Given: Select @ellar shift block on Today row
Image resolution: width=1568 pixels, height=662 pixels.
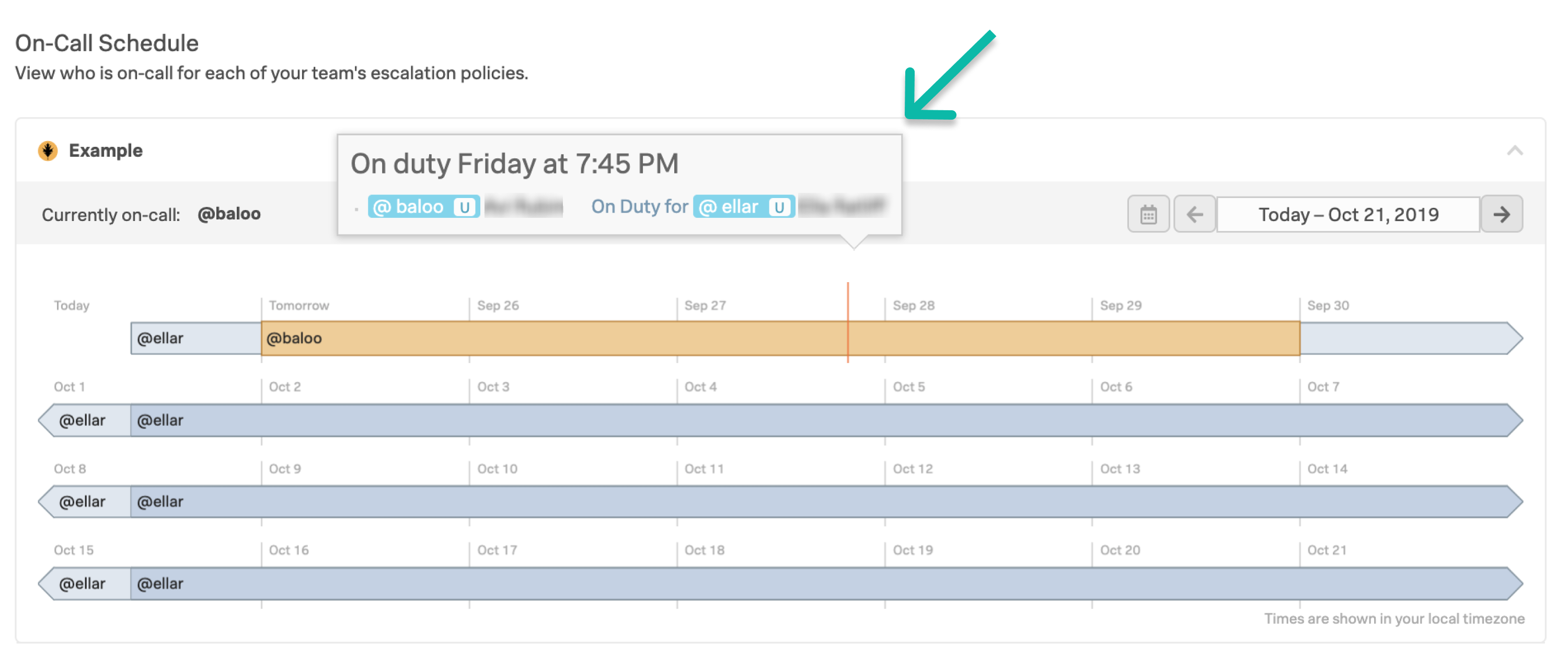Looking at the screenshot, I should tap(196, 338).
